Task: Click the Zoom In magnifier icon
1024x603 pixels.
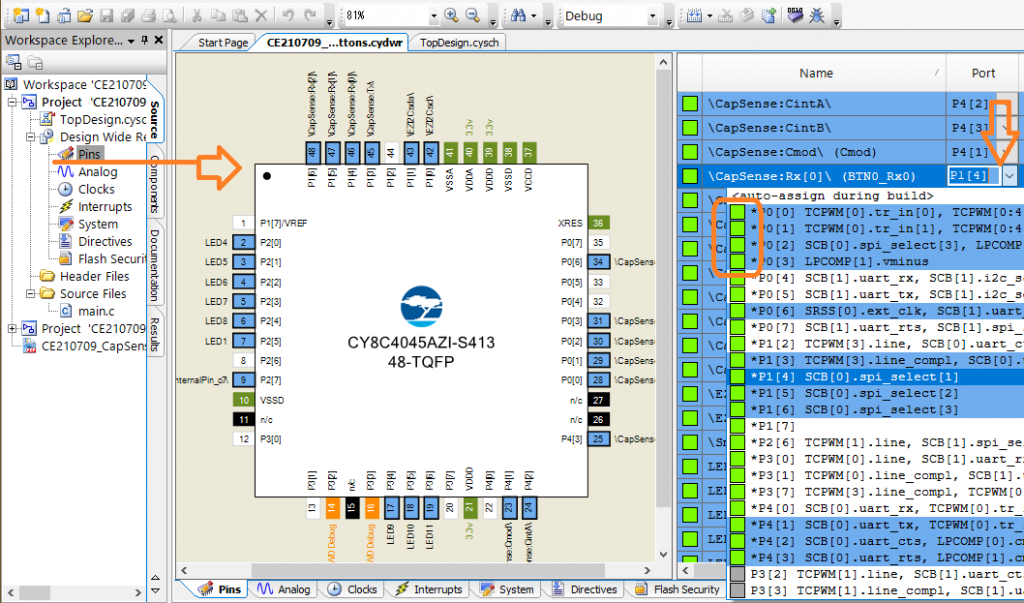Action: 452,16
